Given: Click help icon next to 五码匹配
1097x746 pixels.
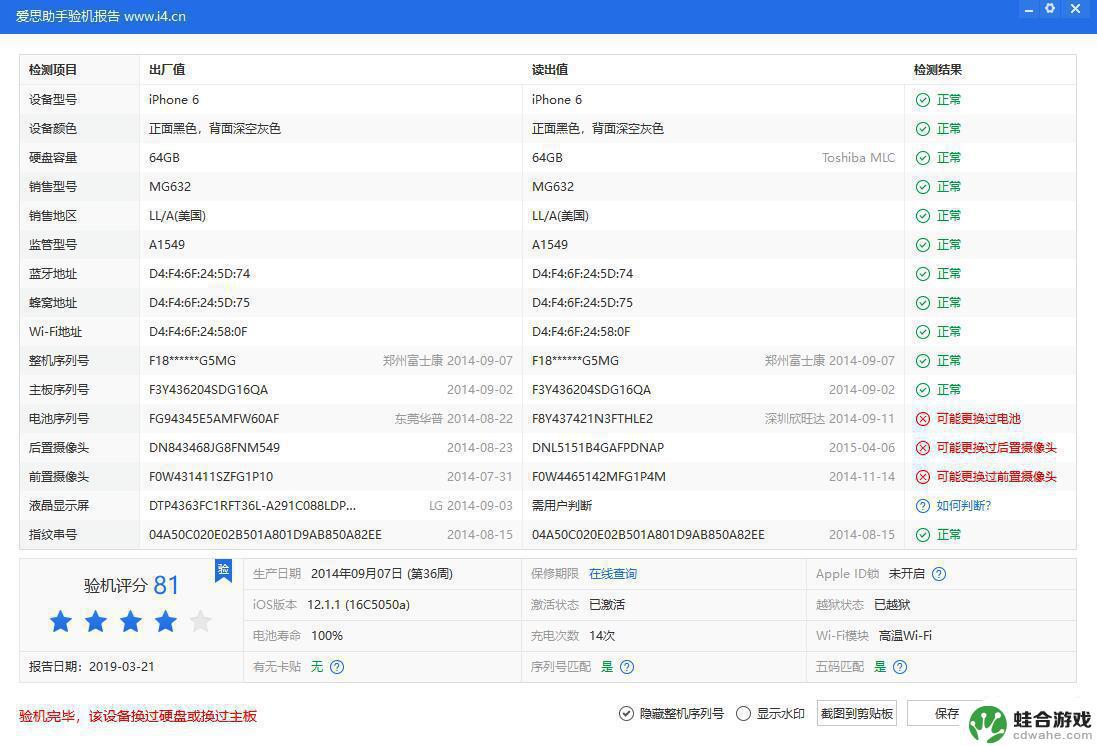Looking at the screenshot, I should coord(900,667).
